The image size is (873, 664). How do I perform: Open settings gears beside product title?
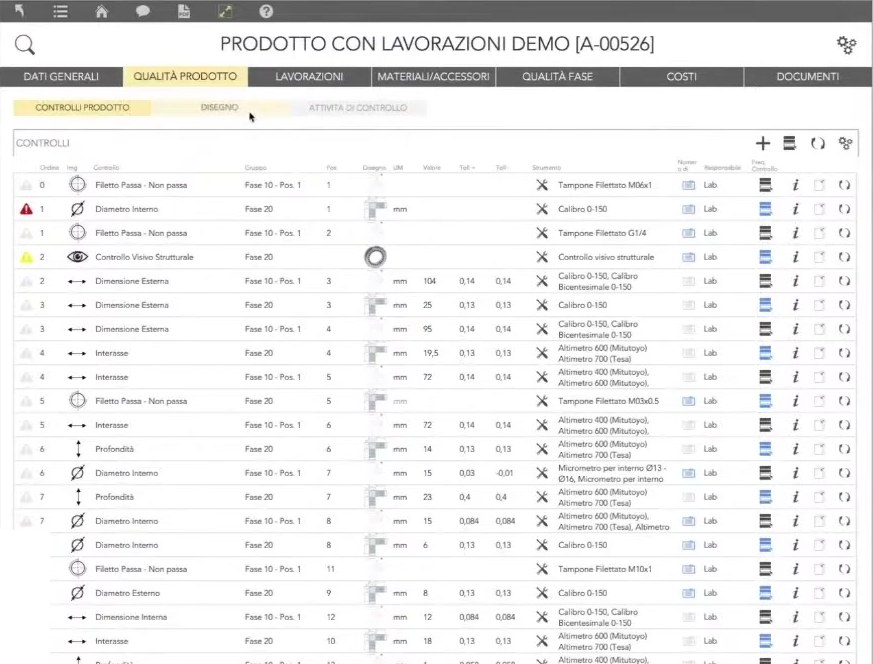click(846, 45)
